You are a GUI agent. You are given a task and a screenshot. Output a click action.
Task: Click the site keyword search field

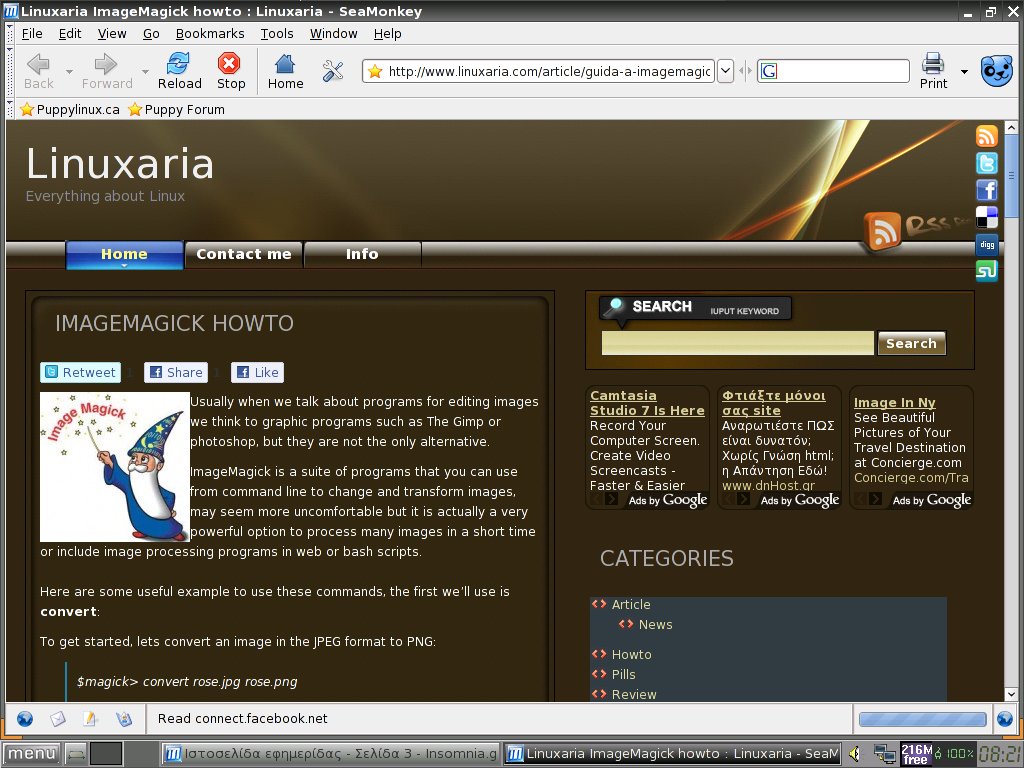tap(737, 344)
